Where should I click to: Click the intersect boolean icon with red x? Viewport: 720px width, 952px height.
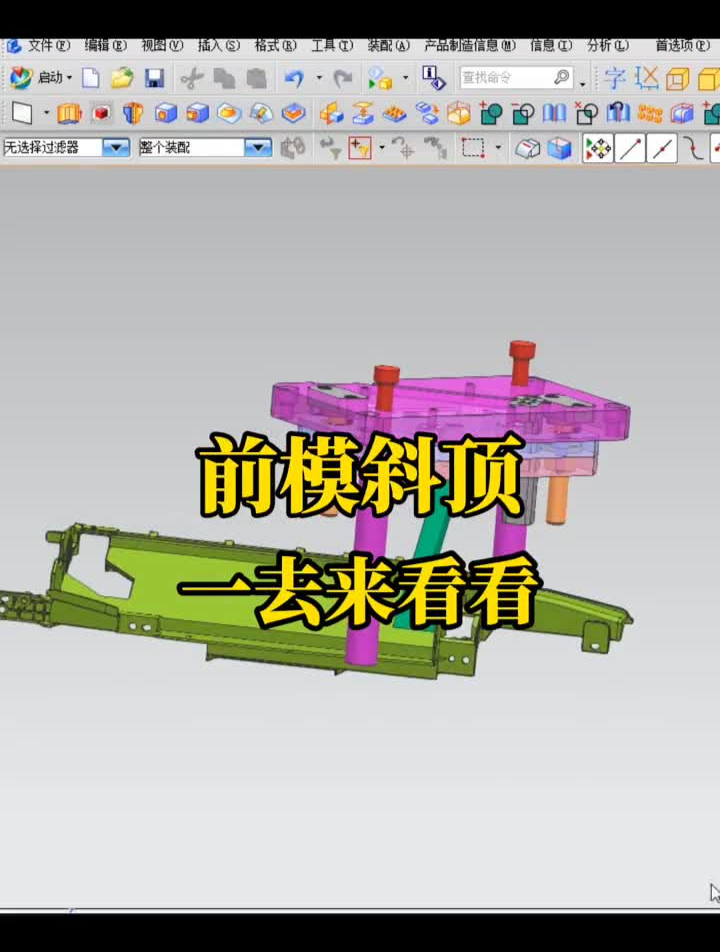[586, 113]
